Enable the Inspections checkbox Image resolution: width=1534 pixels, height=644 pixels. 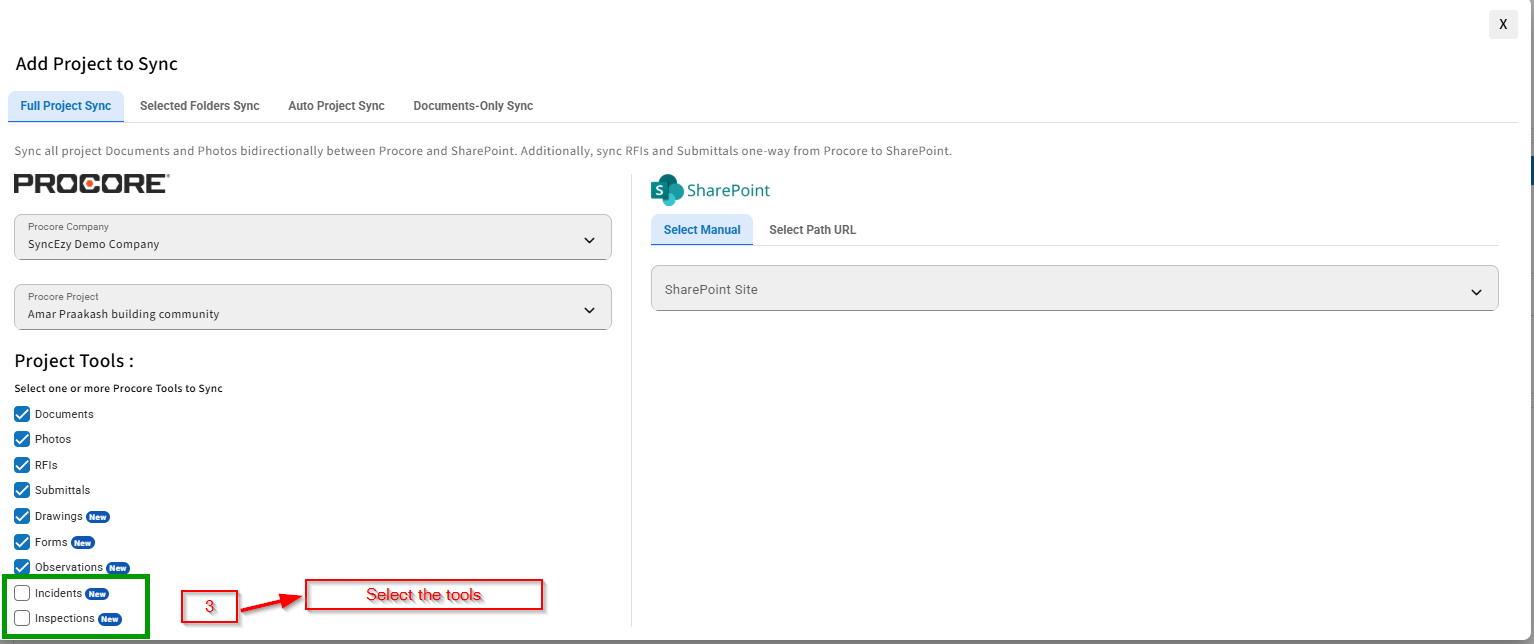[22, 618]
